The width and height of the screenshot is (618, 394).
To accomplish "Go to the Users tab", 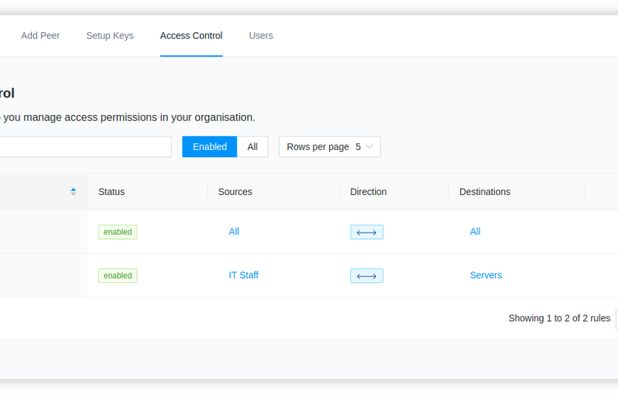I will tap(261, 35).
